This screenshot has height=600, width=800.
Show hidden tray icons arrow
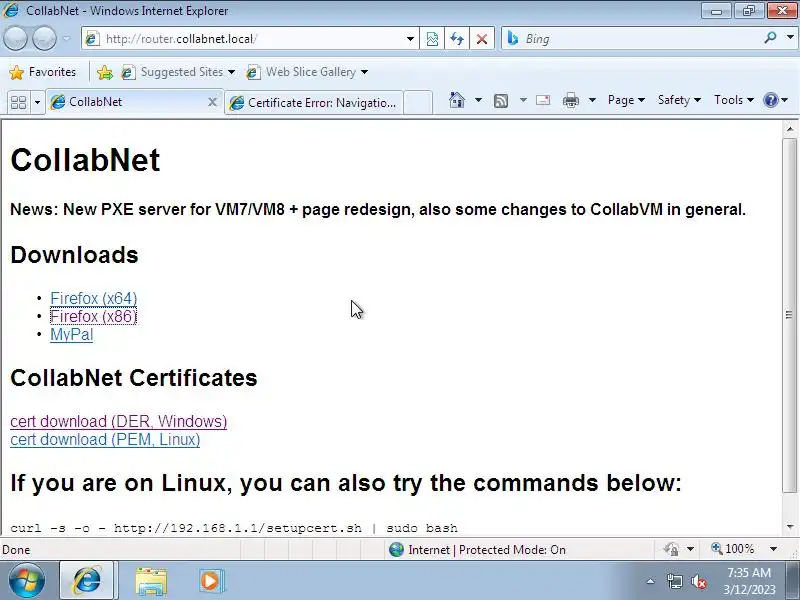650,581
